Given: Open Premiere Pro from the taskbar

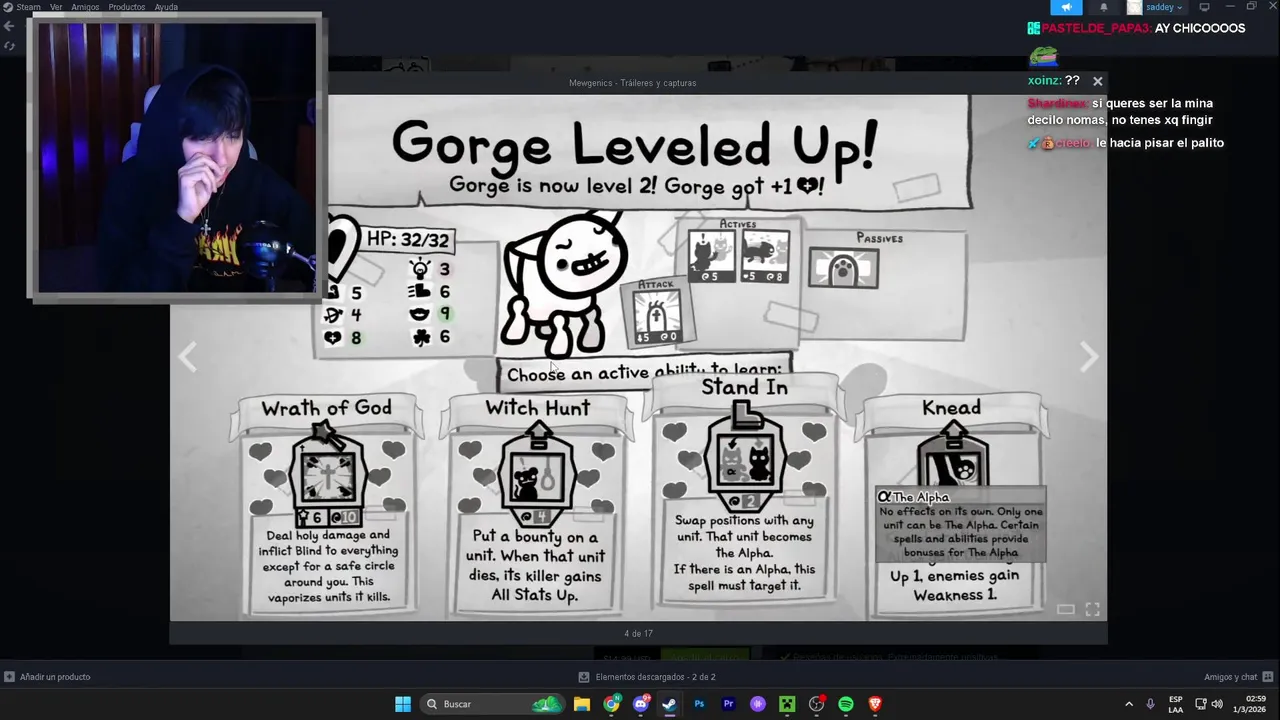Looking at the screenshot, I should tap(729, 704).
